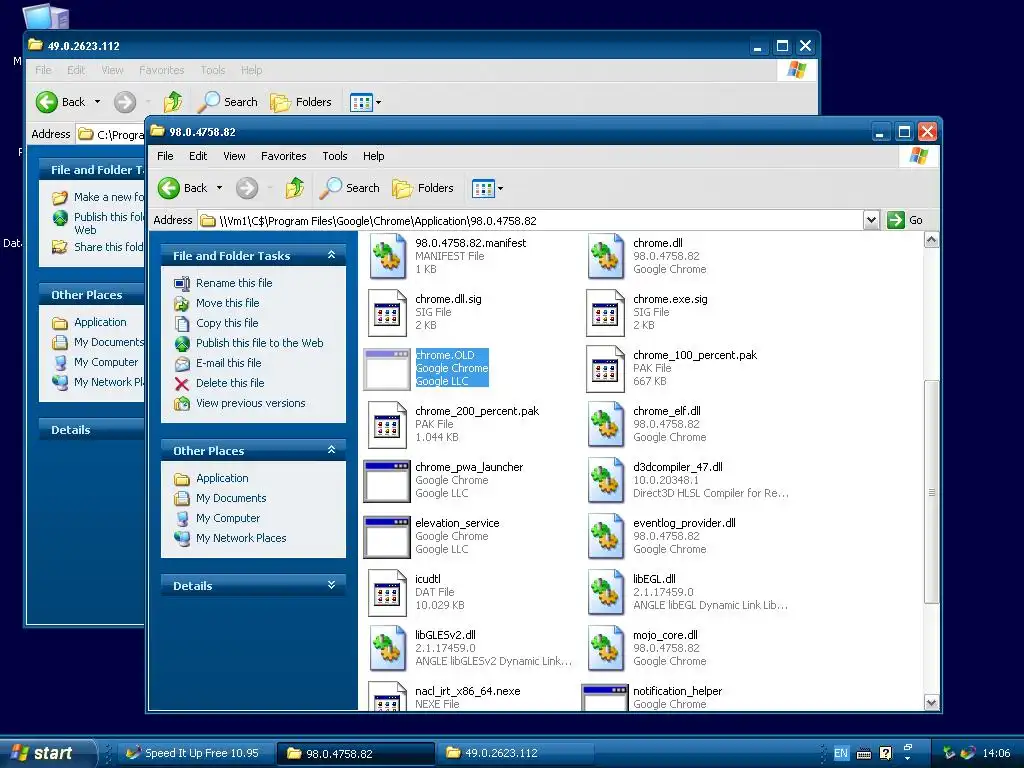Toggle Folders pane in 98.0.4758.82 window
Viewport: 1024px width, 768px height.
(423, 188)
